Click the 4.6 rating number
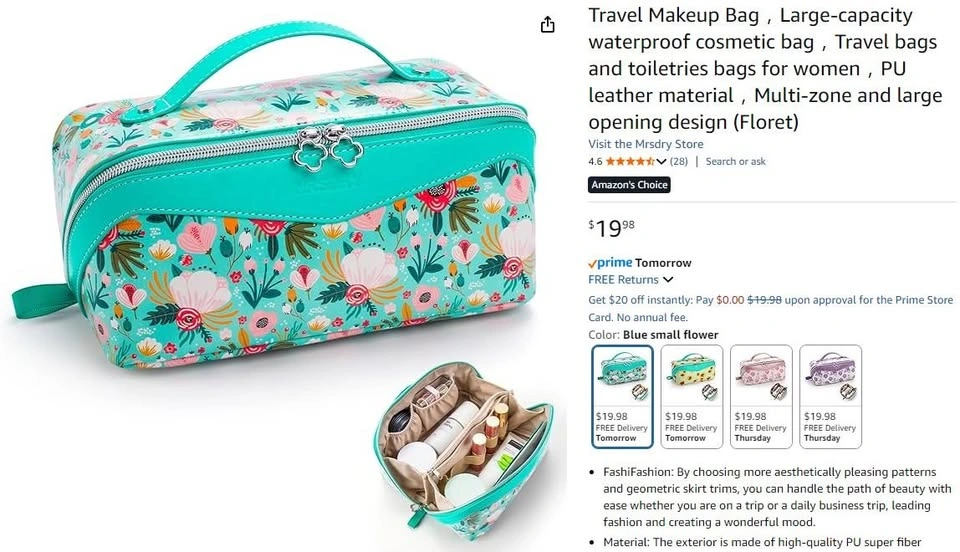This screenshot has width=960, height=552. tap(595, 162)
